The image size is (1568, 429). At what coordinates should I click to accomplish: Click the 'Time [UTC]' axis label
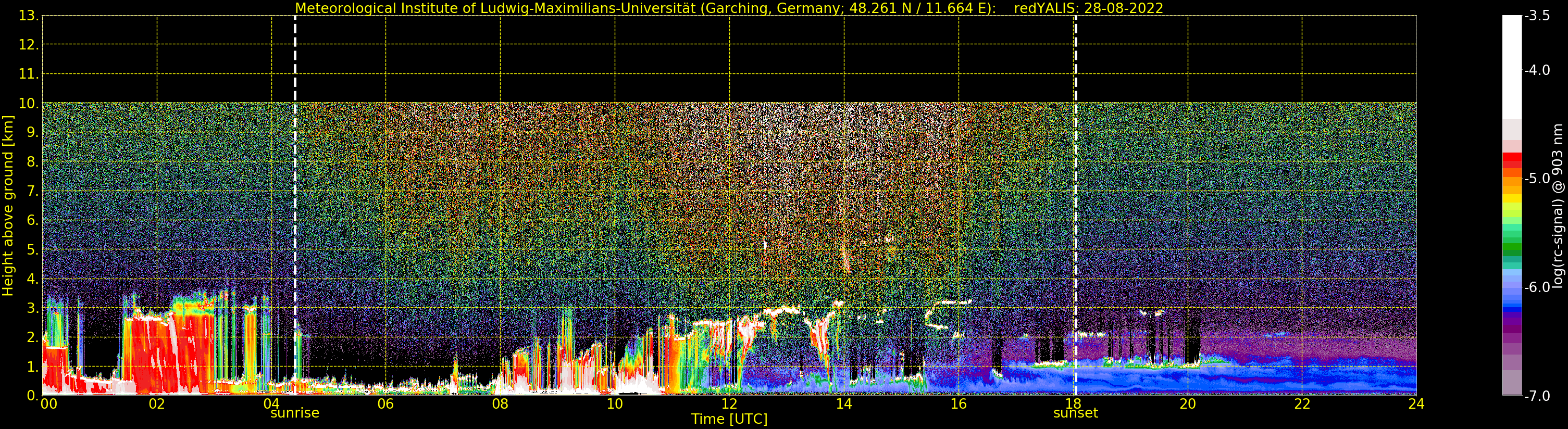[x=729, y=419]
